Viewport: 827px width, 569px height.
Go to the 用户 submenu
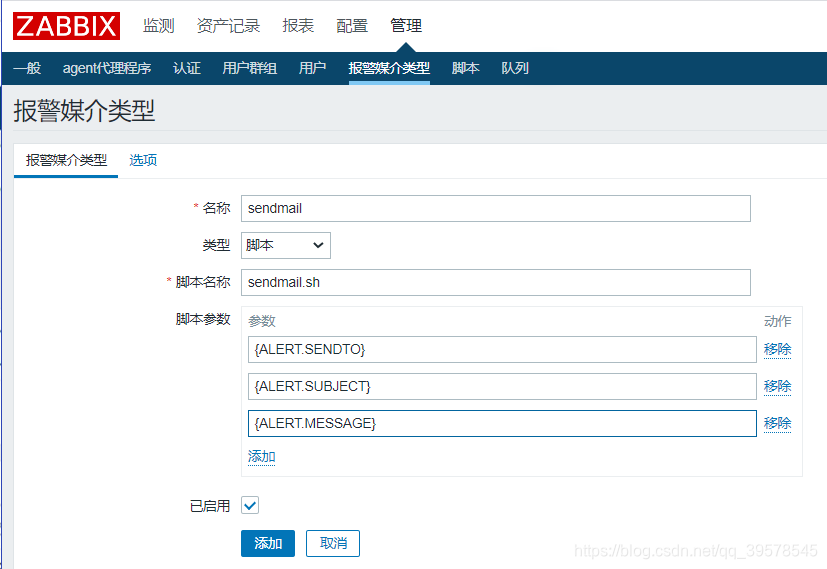(x=312, y=68)
